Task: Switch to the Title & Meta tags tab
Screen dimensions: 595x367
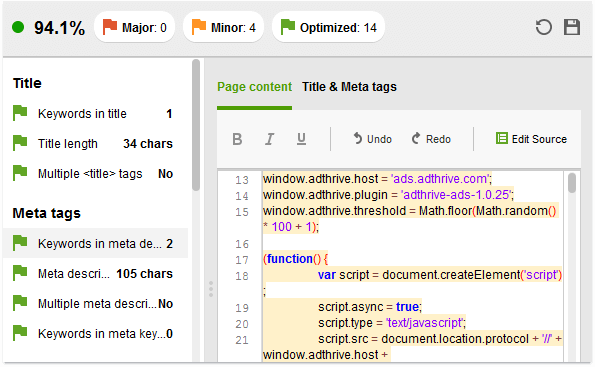Action: coord(349,87)
